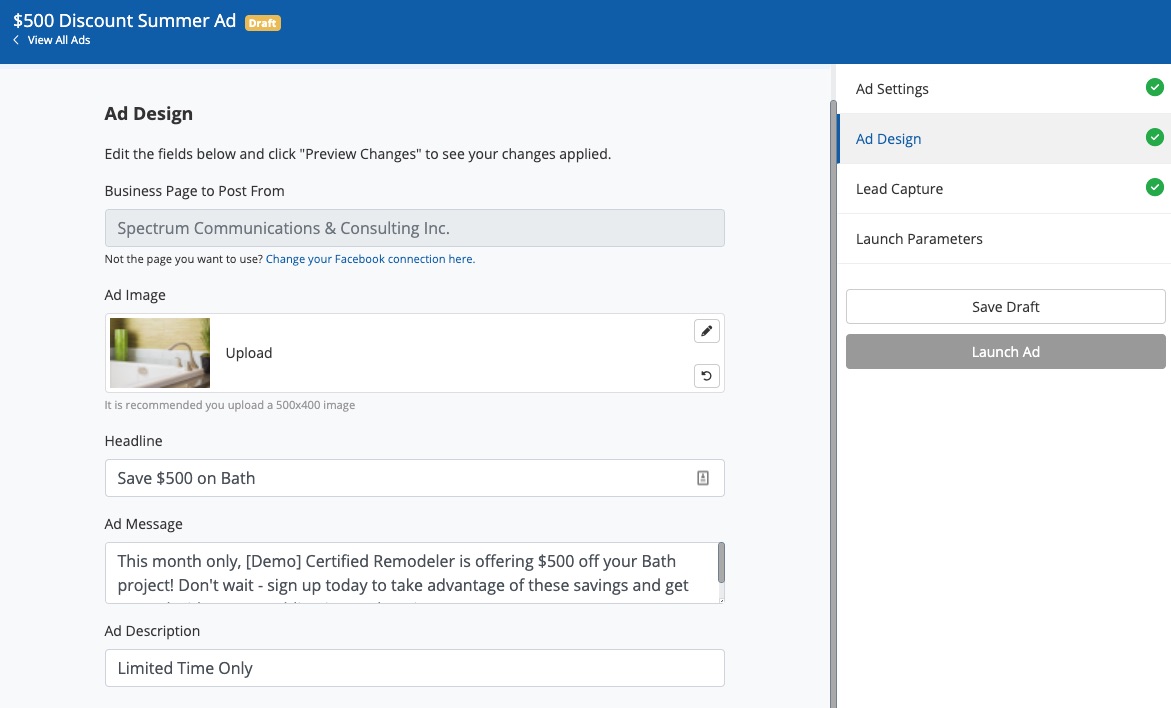Click into the Headline text field
The width and height of the screenshot is (1171, 708).
(400, 478)
